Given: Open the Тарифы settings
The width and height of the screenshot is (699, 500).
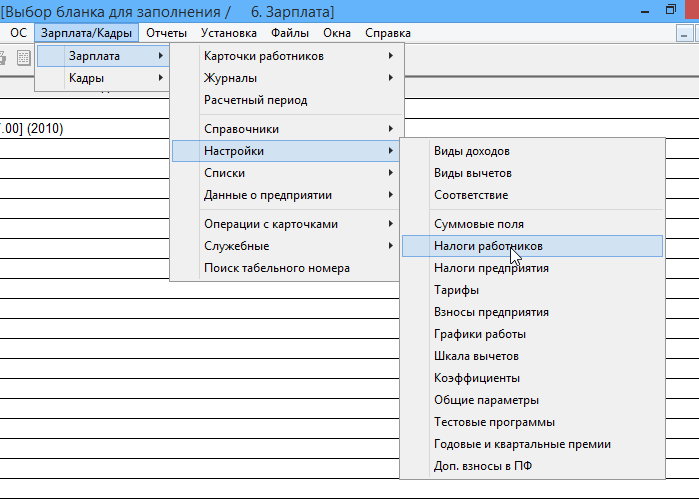Looking at the screenshot, I should point(532,290).
